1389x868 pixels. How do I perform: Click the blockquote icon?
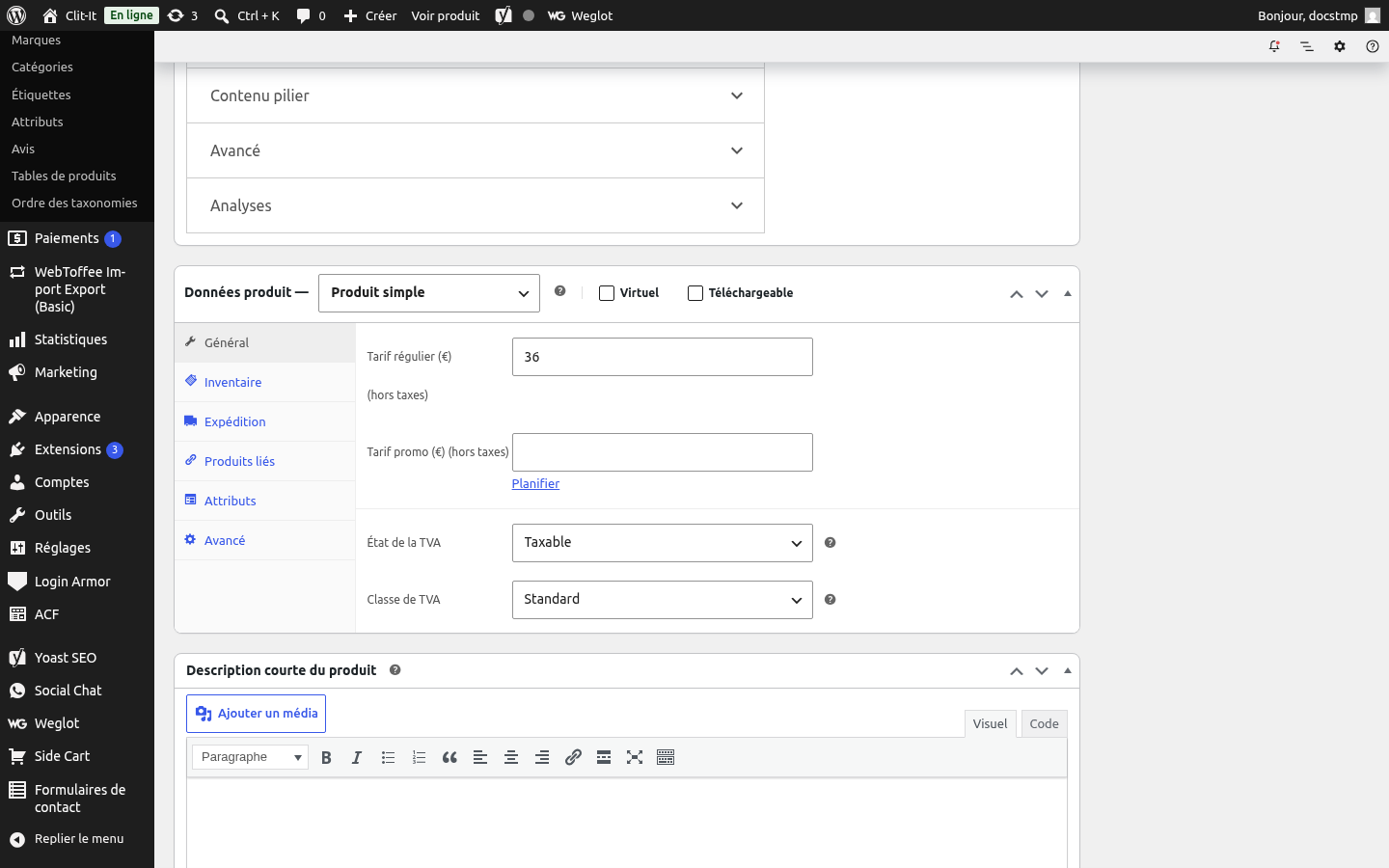point(449,758)
